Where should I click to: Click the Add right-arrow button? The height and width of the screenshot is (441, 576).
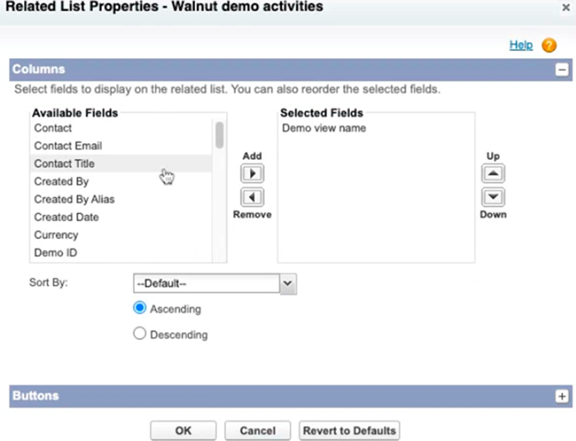pos(252,173)
